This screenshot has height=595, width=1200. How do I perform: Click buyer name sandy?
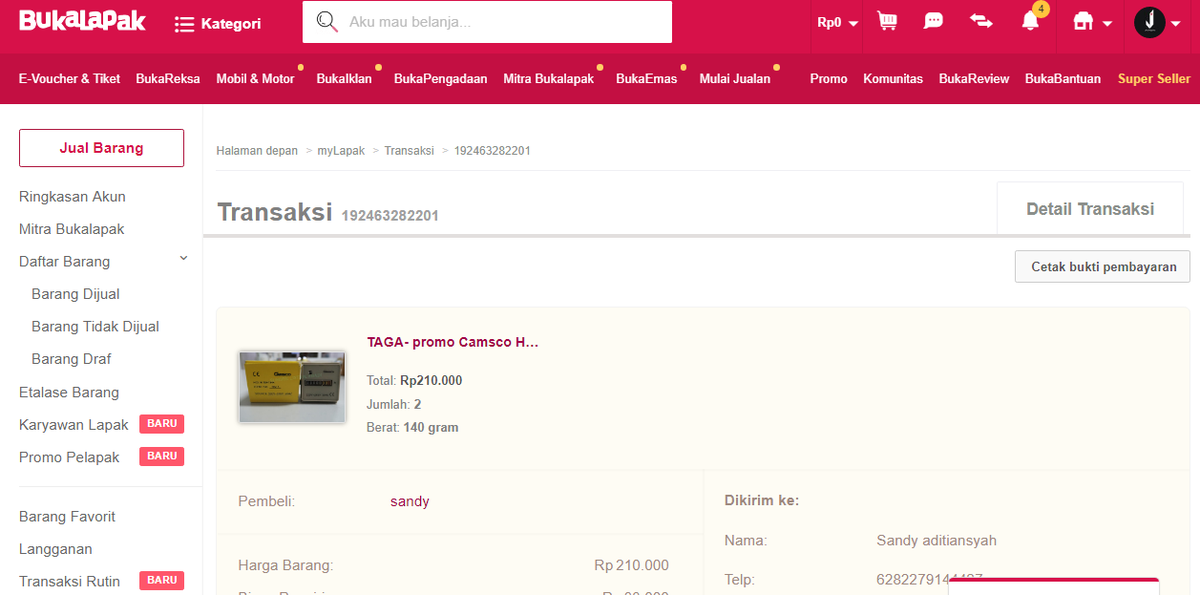[410, 501]
